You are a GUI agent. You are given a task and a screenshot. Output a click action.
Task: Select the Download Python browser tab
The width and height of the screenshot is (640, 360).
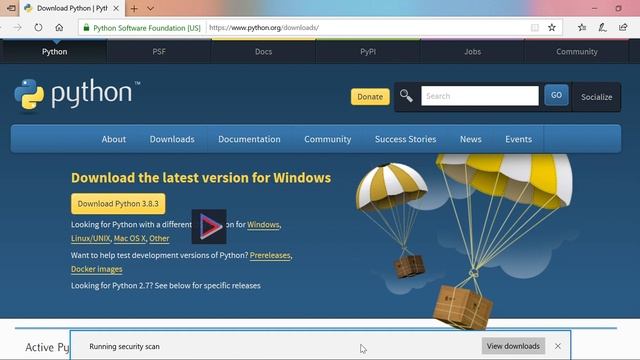coord(72,8)
